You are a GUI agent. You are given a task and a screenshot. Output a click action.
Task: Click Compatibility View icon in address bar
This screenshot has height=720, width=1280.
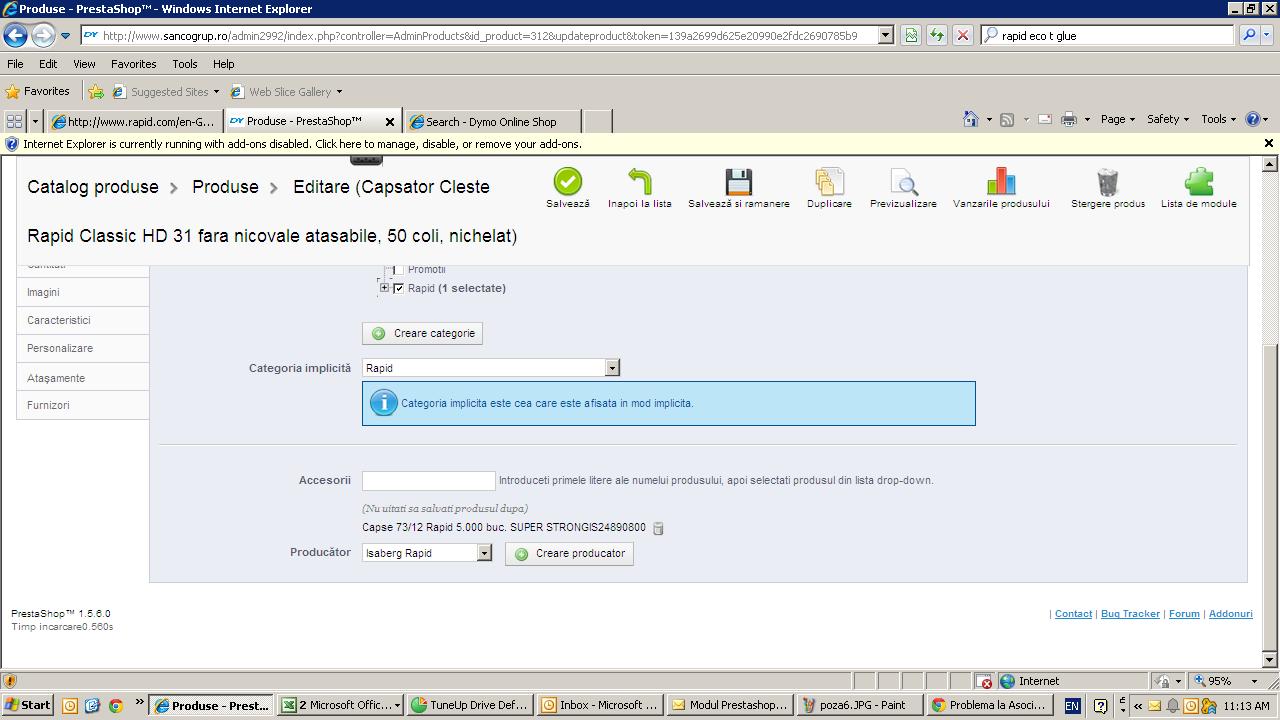(911, 35)
